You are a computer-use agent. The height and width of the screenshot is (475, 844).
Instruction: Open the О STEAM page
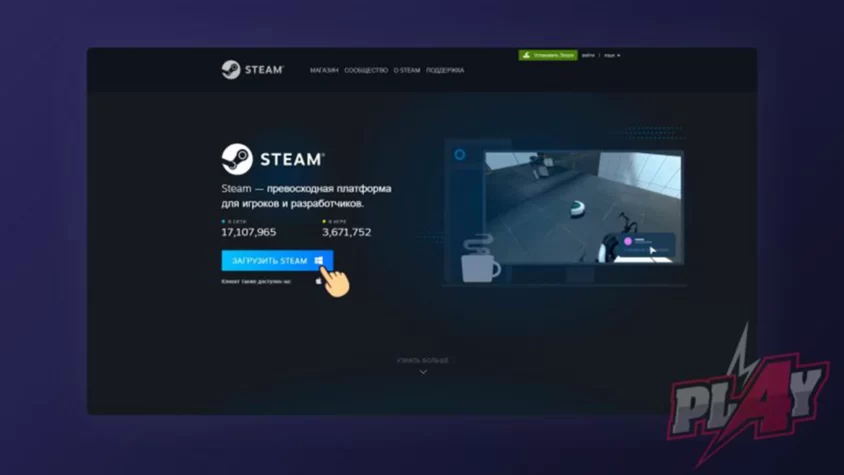click(x=407, y=71)
